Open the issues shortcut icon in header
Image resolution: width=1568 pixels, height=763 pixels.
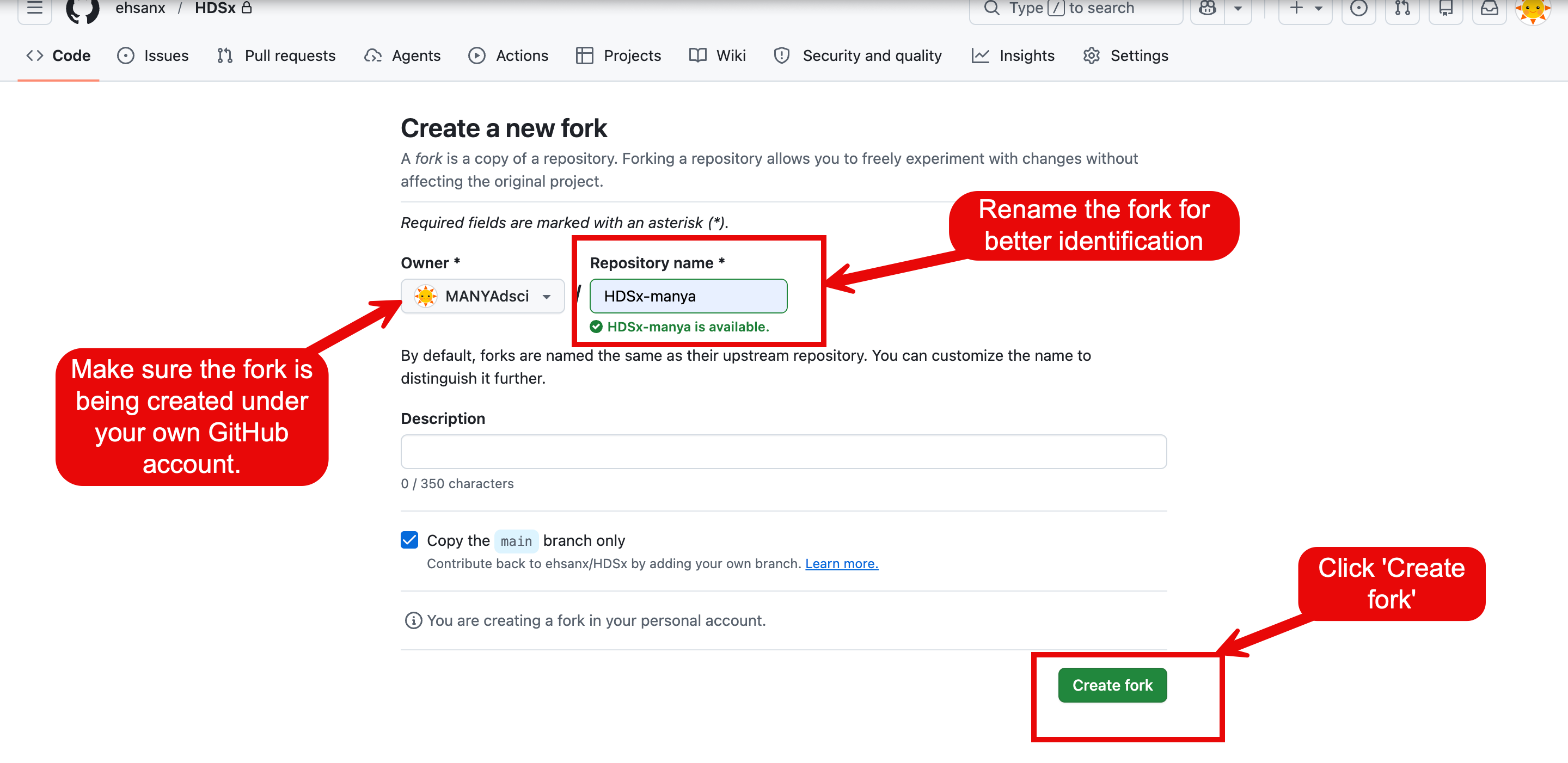(1358, 9)
